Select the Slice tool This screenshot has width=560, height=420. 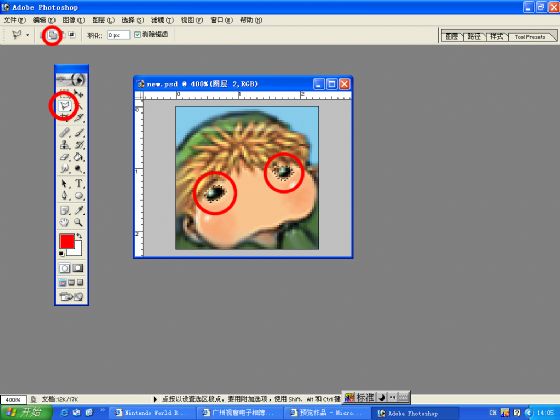pyautogui.click(x=79, y=117)
